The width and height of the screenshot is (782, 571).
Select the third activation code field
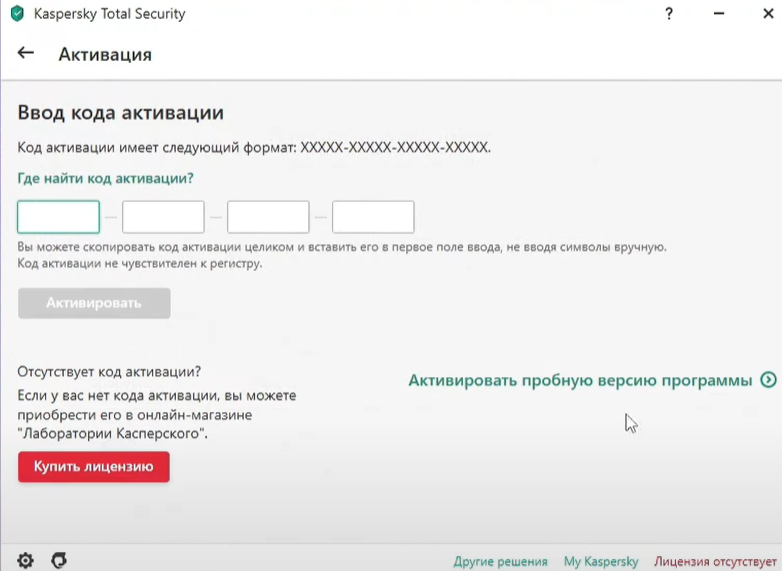point(268,217)
